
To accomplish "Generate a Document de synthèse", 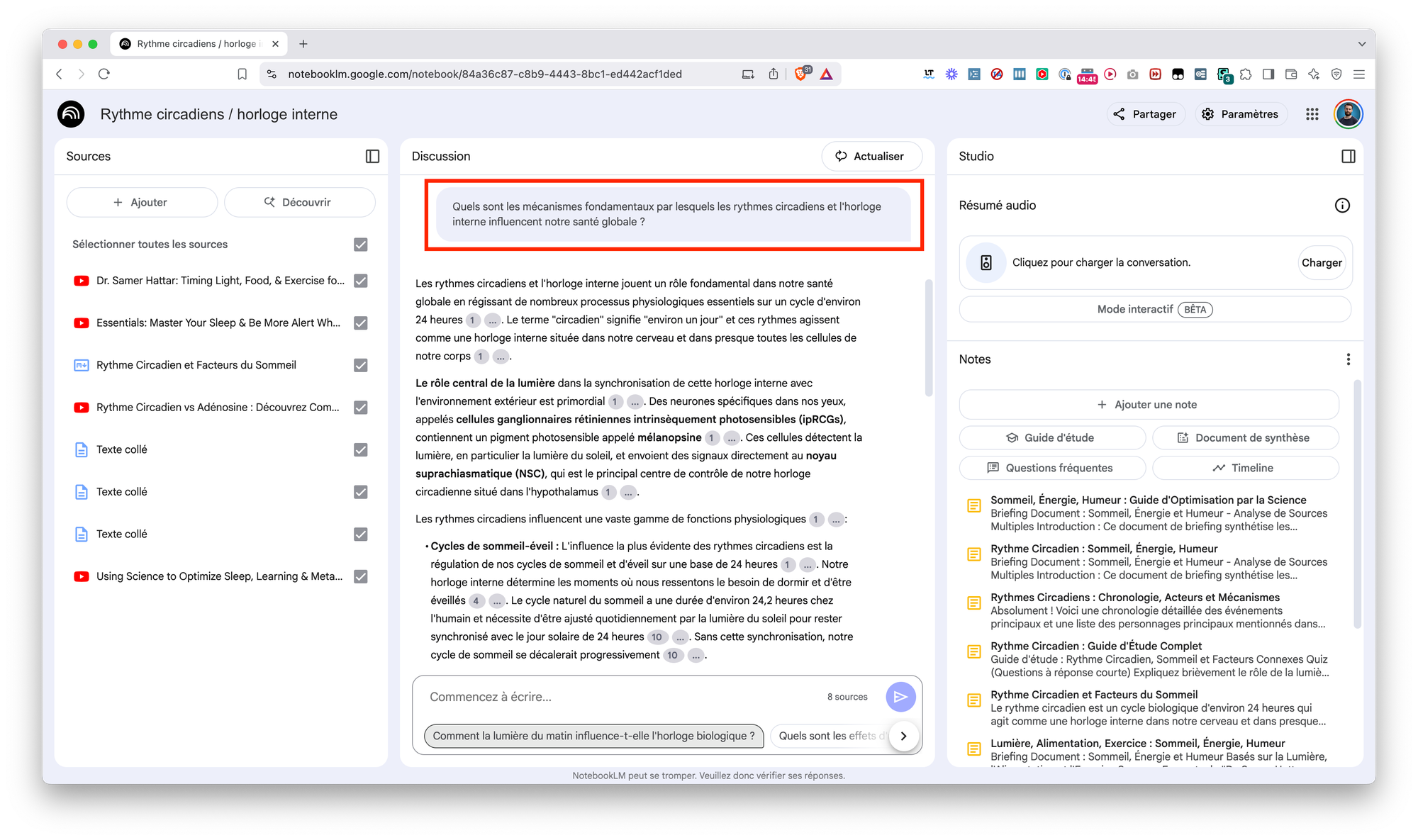I will [1246, 438].
